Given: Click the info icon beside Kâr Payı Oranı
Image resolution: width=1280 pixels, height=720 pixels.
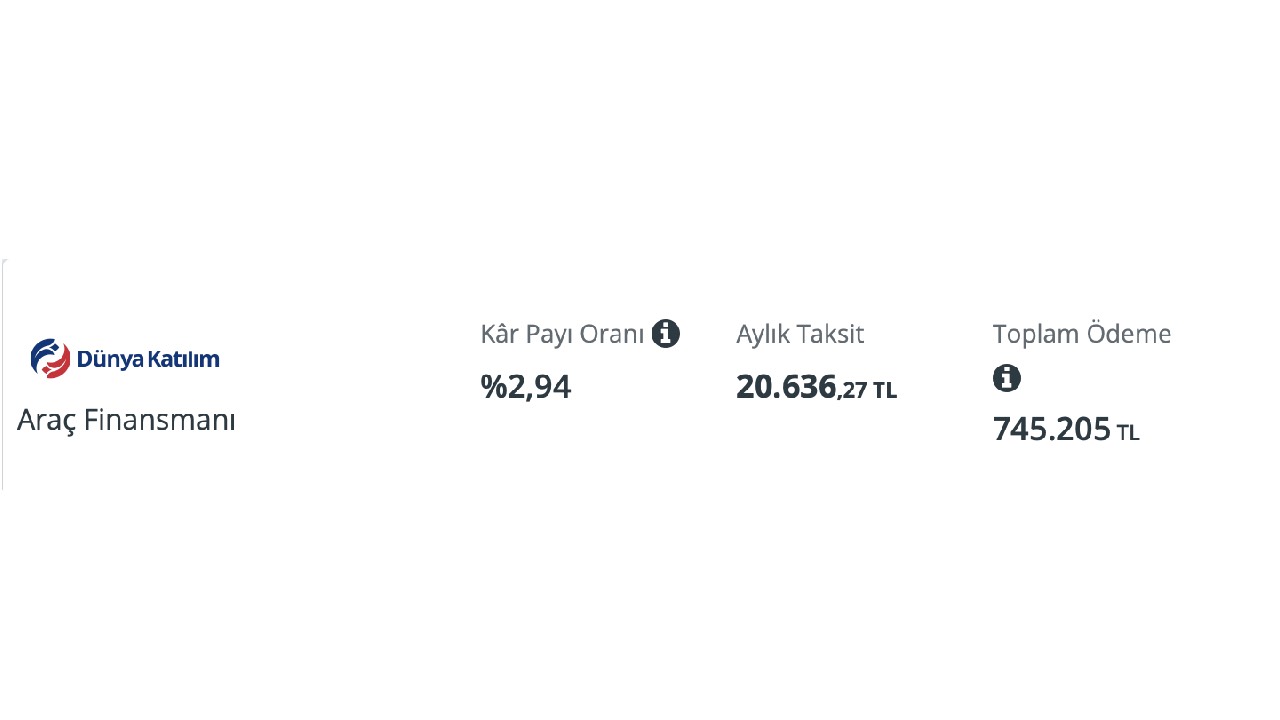Looking at the screenshot, I should coord(665,334).
